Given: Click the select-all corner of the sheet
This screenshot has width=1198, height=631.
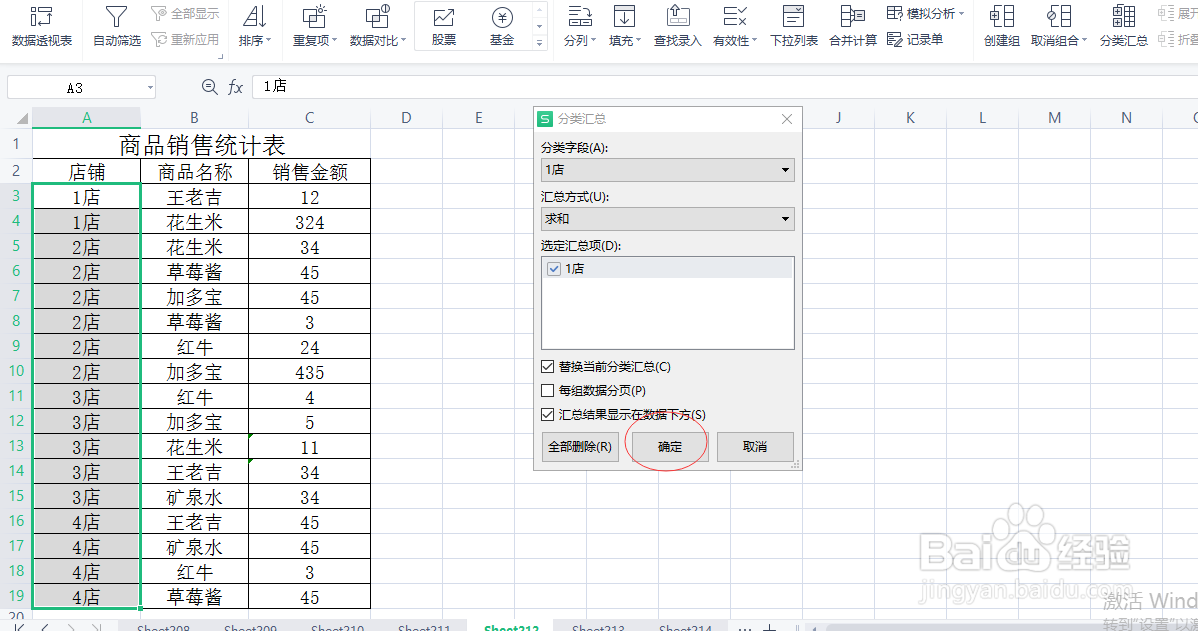Looking at the screenshot, I should coord(22,118).
